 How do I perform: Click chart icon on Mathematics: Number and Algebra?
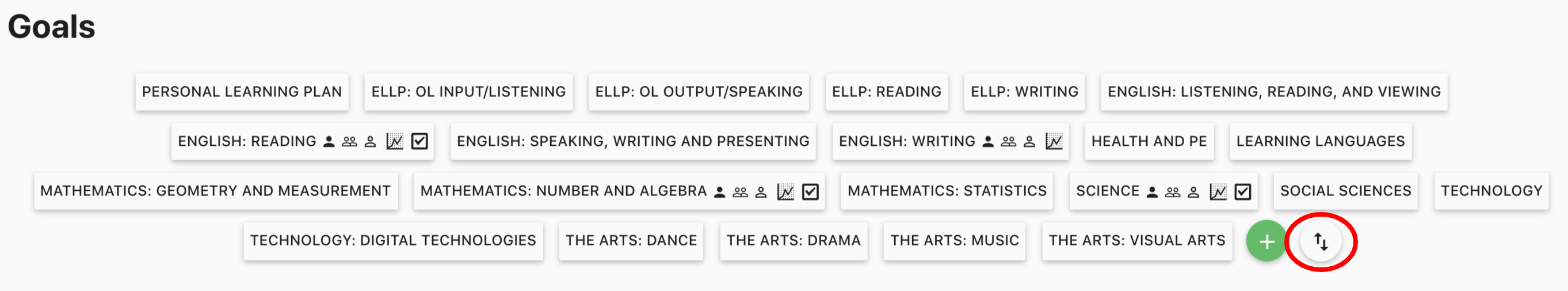coord(785,191)
